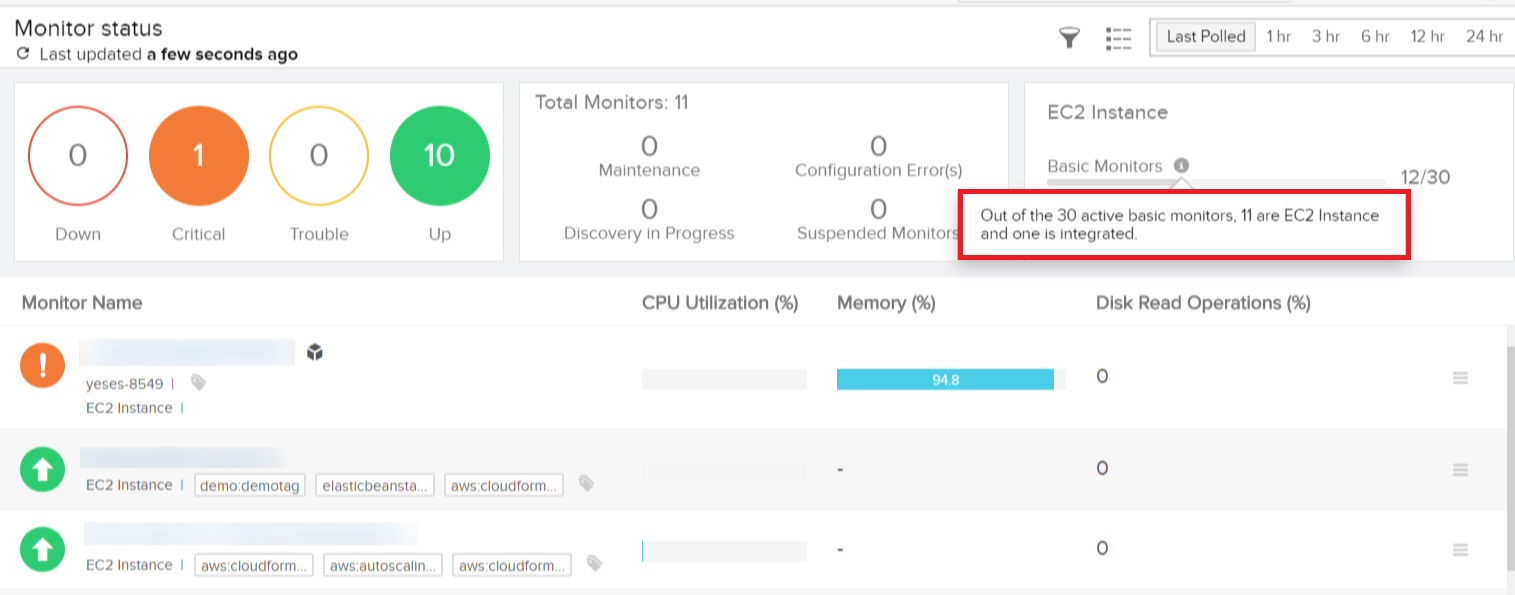Open hamburger menu for the second monitor
Viewport: 1515px width, 595px height.
(1460, 470)
